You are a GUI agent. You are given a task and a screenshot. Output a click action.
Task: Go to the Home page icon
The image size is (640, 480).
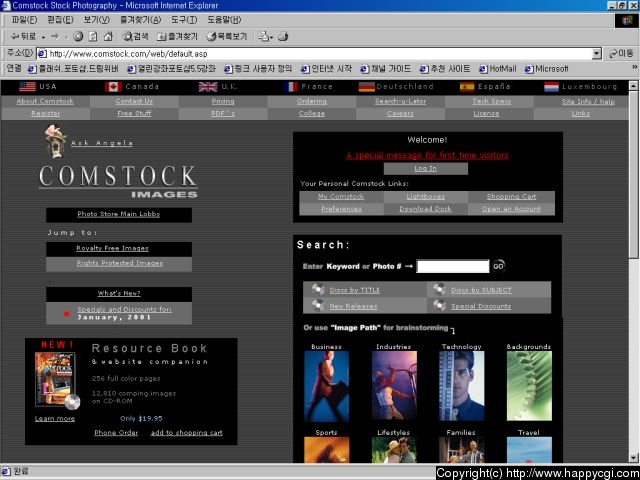tap(108, 37)
